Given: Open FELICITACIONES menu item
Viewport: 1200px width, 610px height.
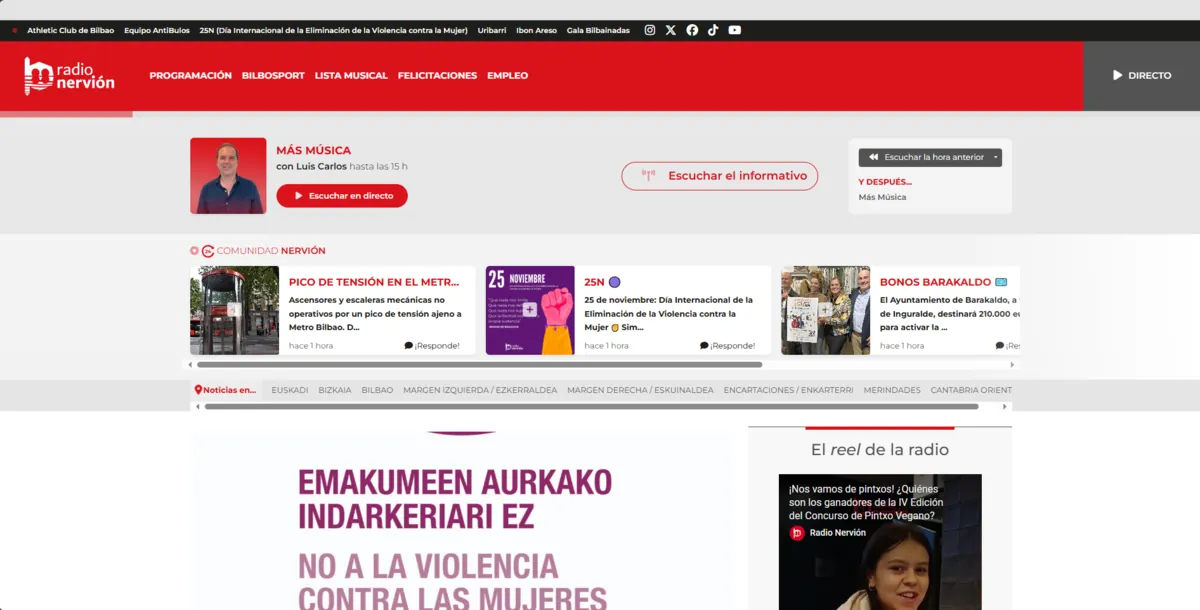Looking at the screenshot, I should [x=437, y=75].
